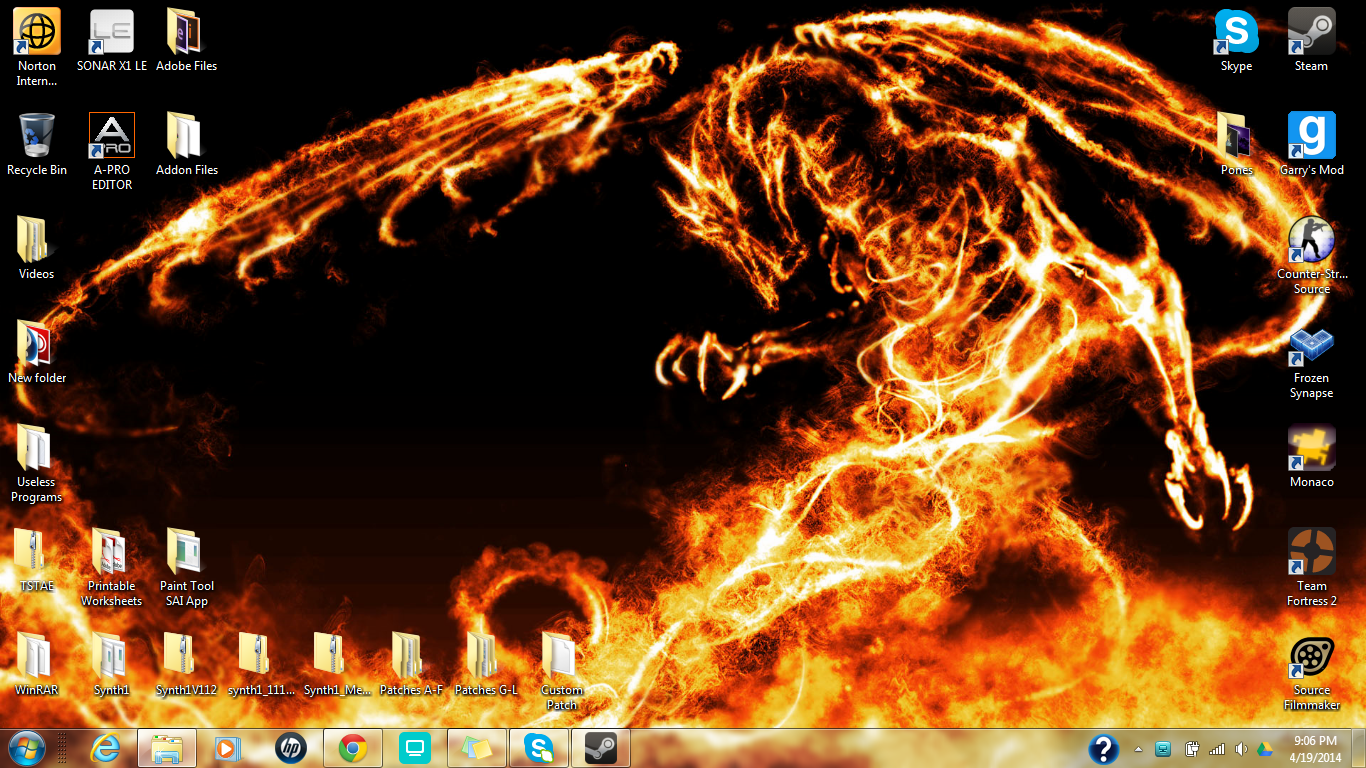Open the Steam desktop shortcut
1366x768 pixels.
coord(1311,33)
